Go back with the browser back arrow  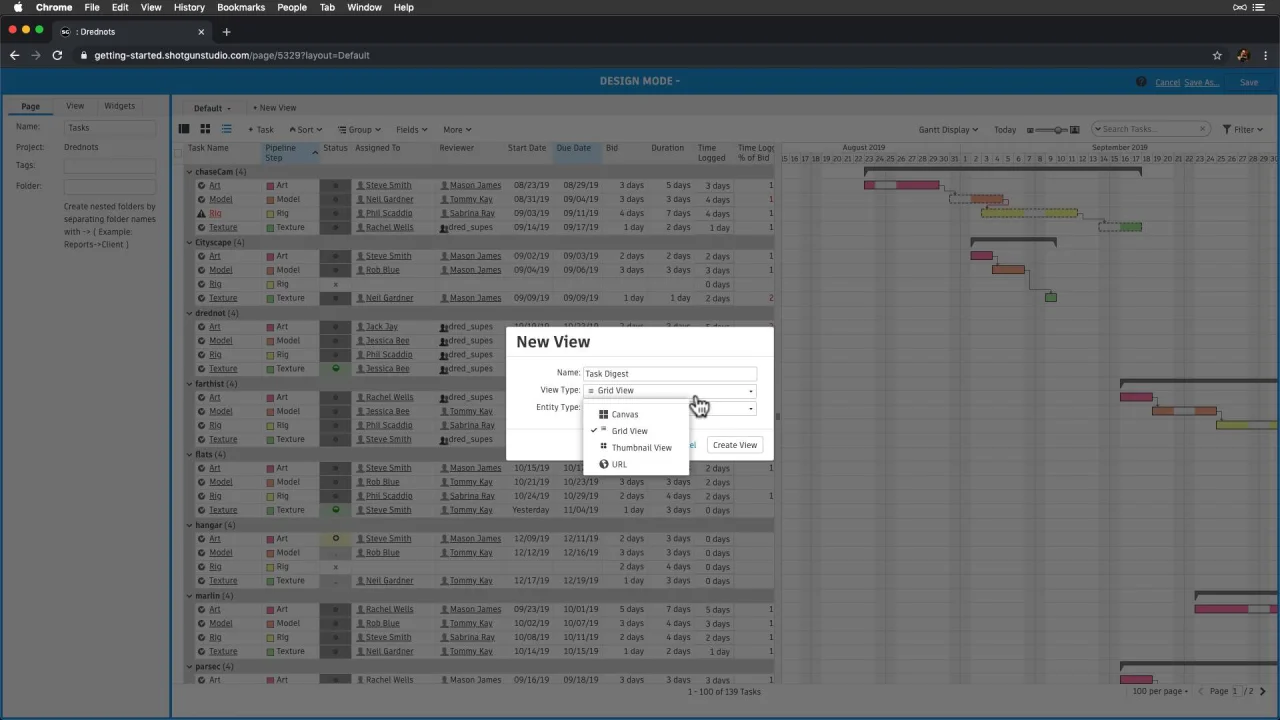click(14, 55)
